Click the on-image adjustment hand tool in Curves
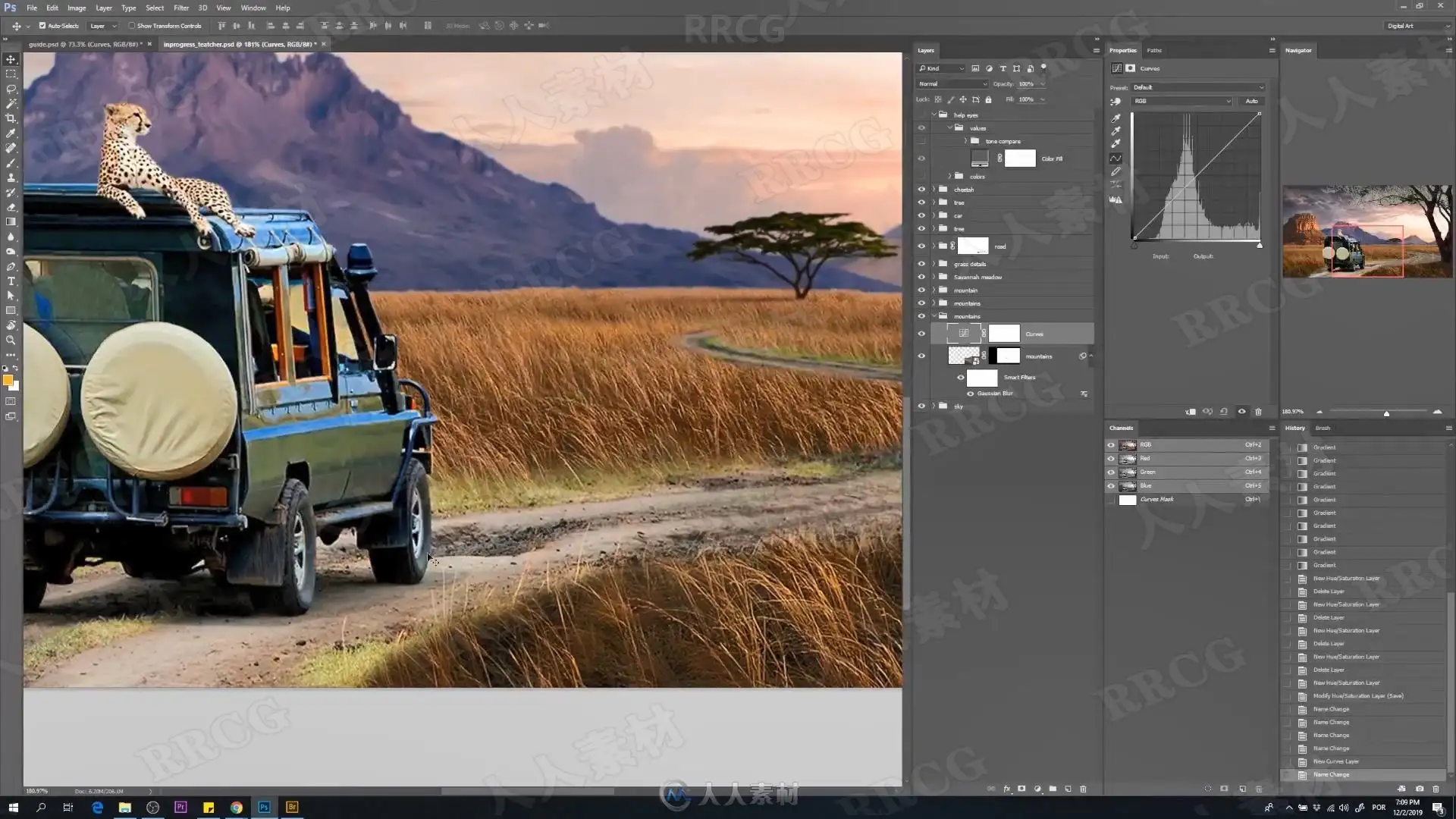 [x=1116, y=101]
